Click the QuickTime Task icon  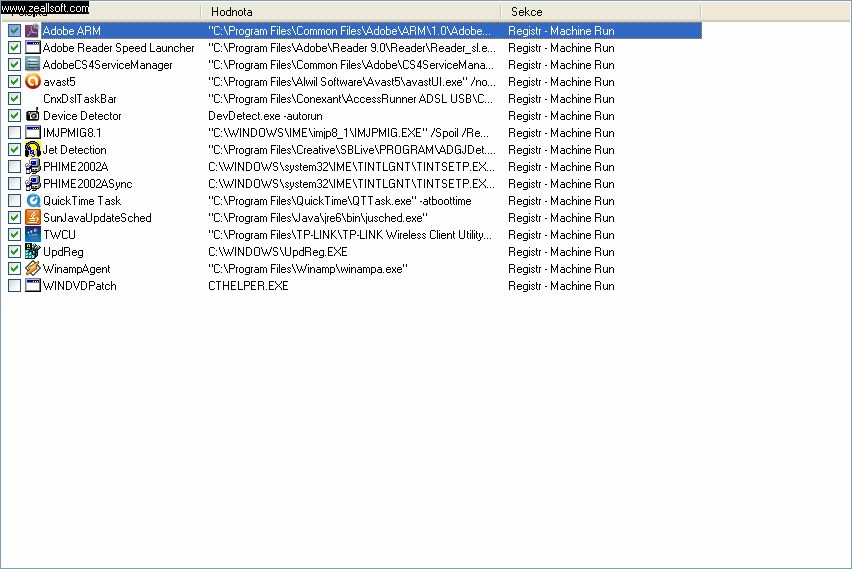(33, 201)
